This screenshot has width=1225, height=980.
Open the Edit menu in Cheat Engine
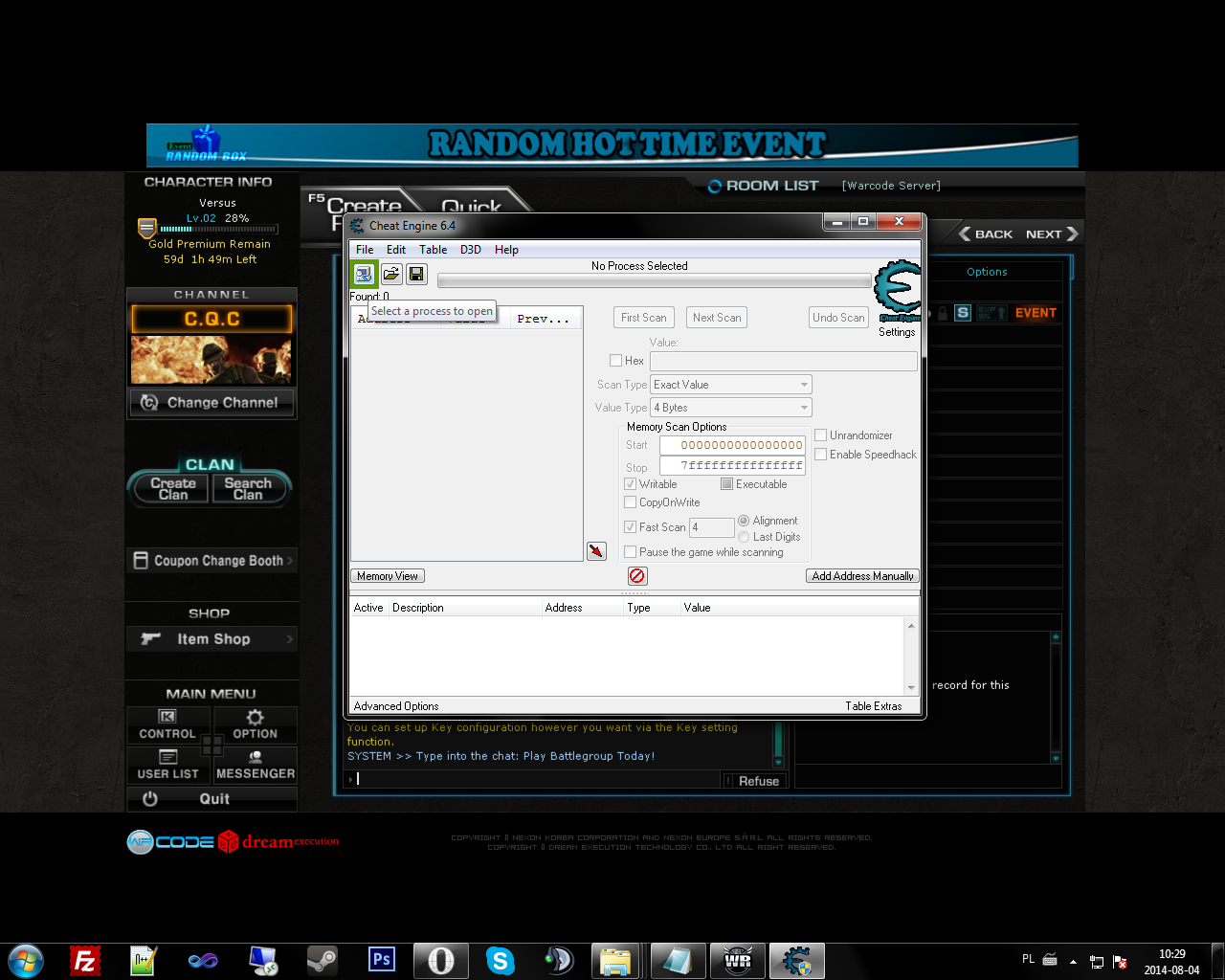(396, 250)
